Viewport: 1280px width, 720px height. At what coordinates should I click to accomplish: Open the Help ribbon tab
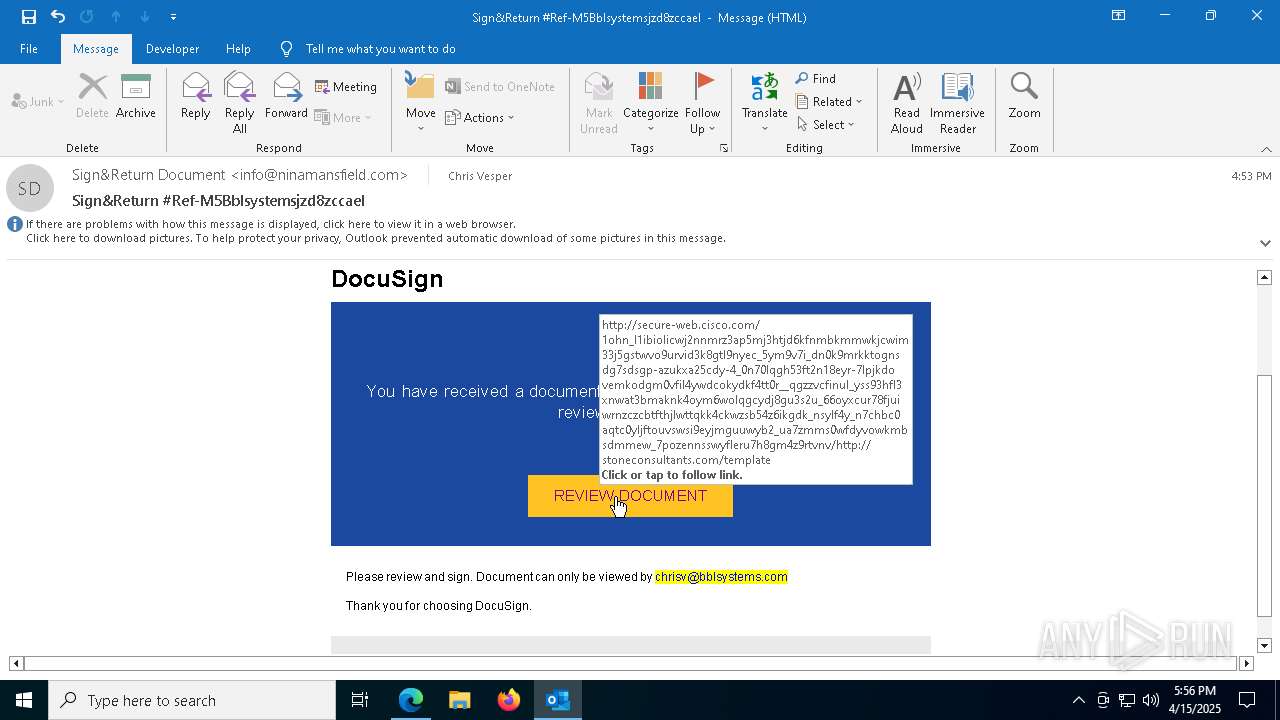tap(238, 48)
